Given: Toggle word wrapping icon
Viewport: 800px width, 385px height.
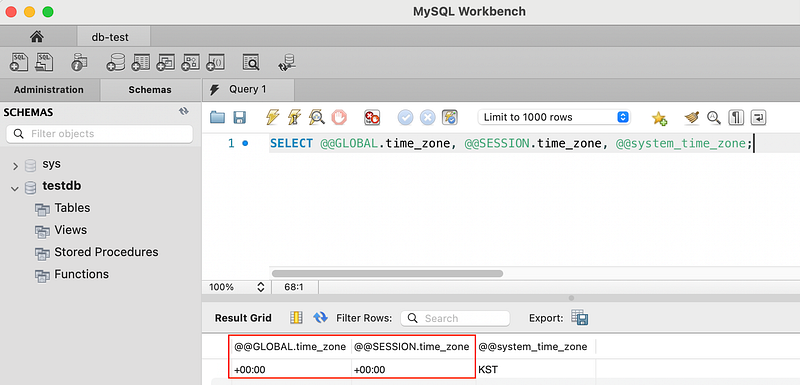Looking at the screenshot, I should (x=759, y=117).
